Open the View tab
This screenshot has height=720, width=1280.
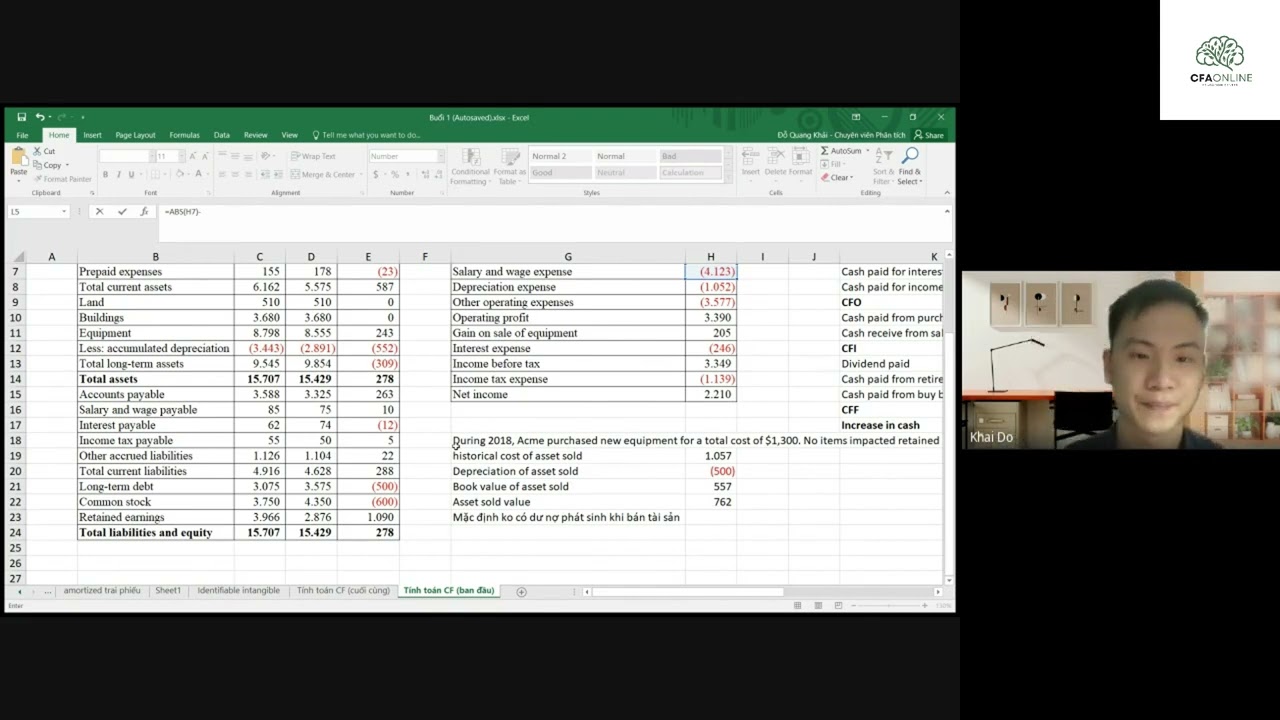289,135
